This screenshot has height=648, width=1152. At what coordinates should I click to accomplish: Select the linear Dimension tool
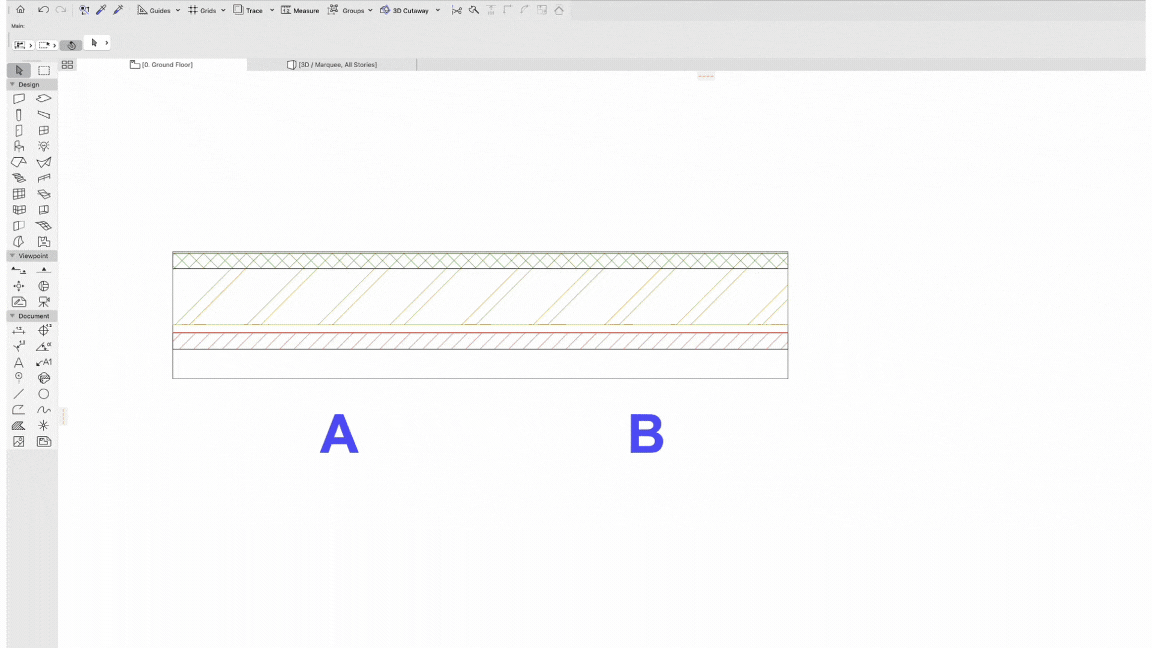19,331
